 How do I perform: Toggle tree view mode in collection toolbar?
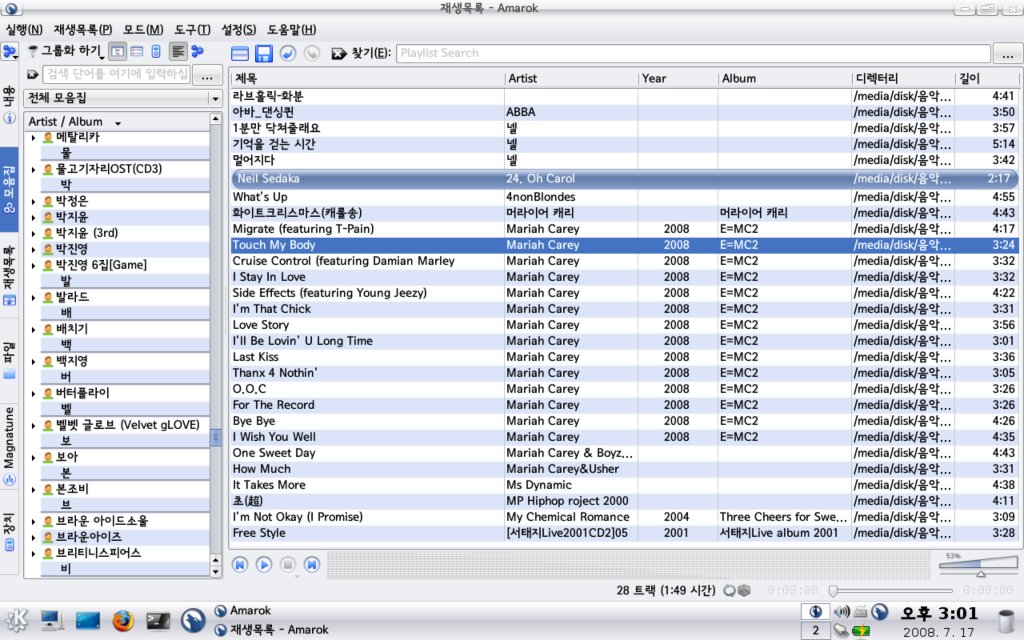[x=118, y=51]
